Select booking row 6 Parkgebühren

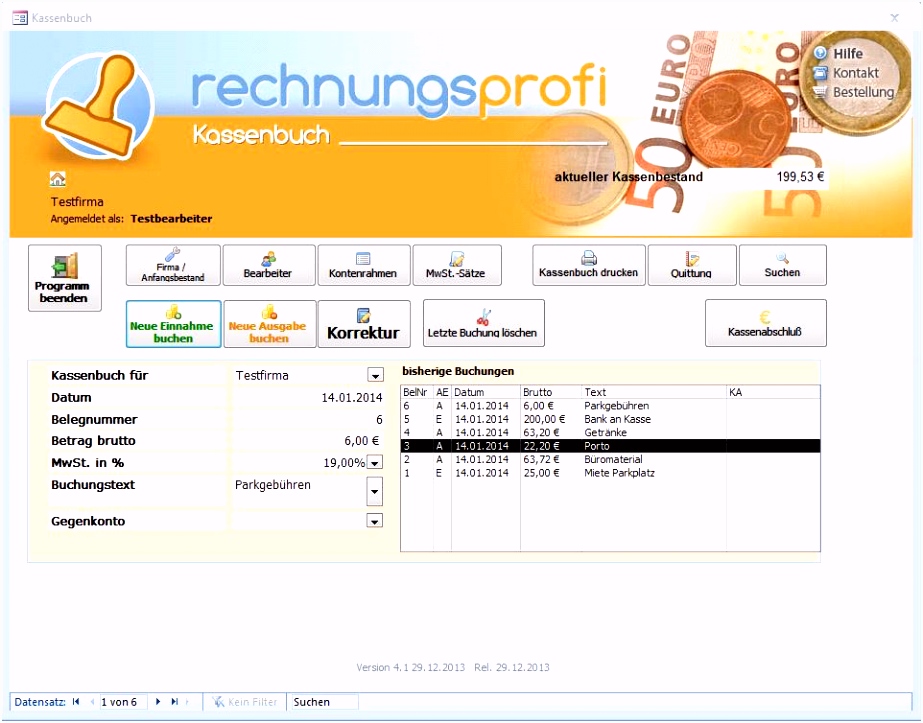[610, 406]
